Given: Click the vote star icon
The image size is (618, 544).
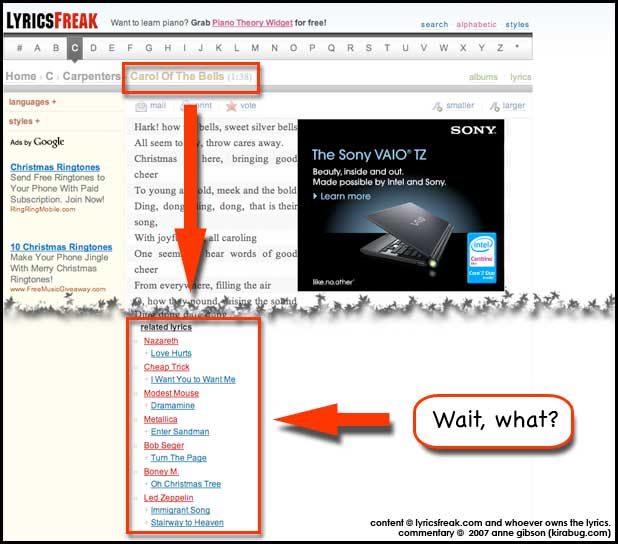Looking at the screenshot, I should point(231,106).
